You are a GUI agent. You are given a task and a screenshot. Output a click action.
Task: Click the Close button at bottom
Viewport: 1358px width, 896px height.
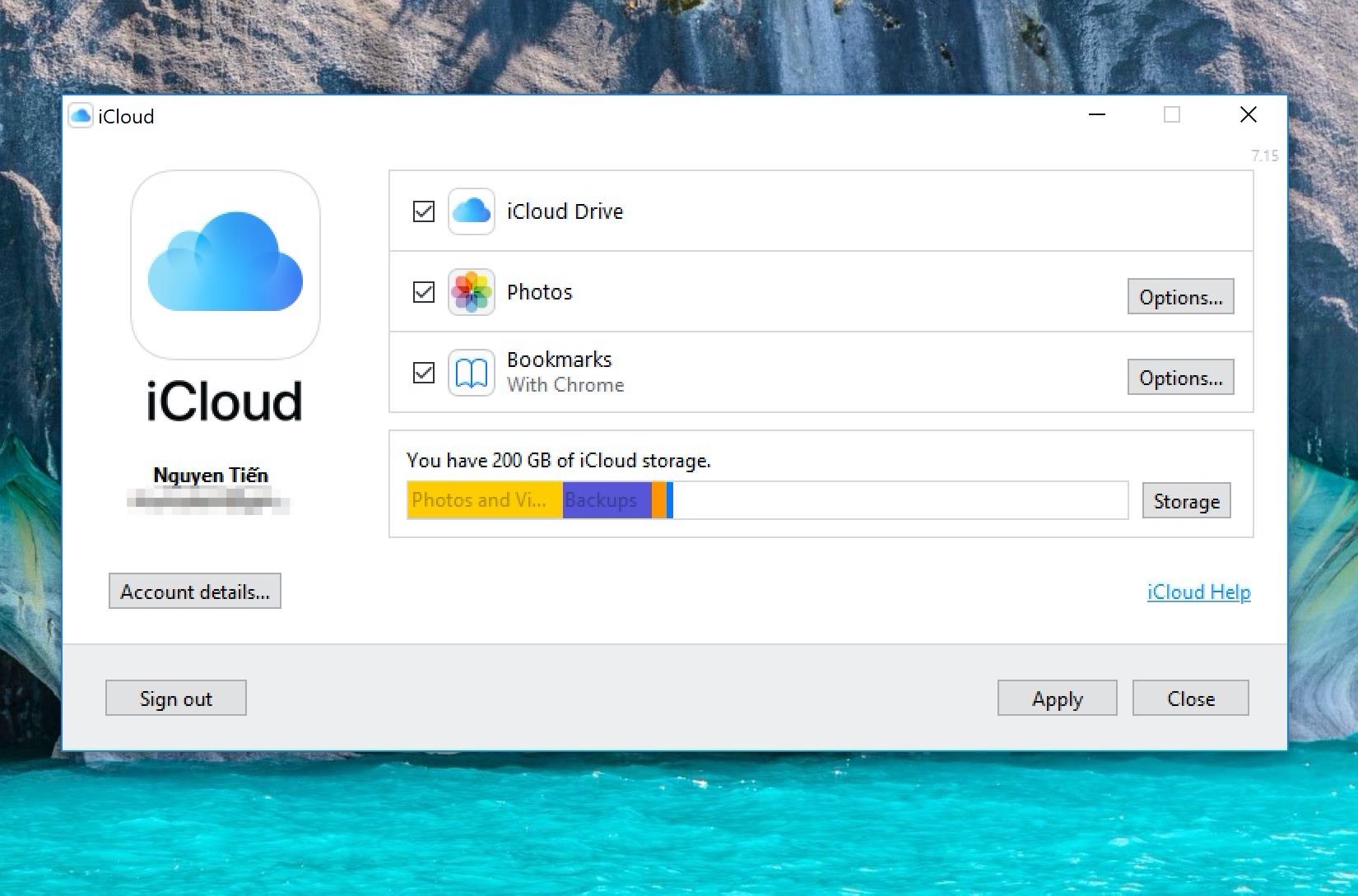click(1191, 699)
